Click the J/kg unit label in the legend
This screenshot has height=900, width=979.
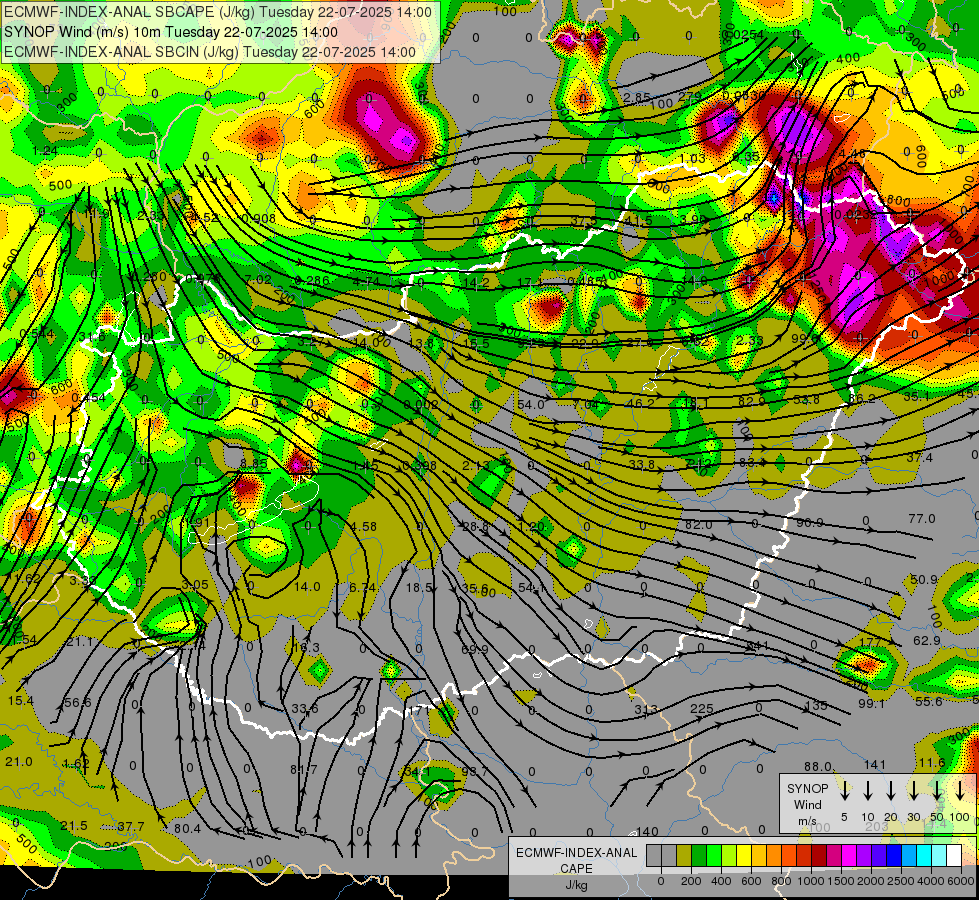576,885
